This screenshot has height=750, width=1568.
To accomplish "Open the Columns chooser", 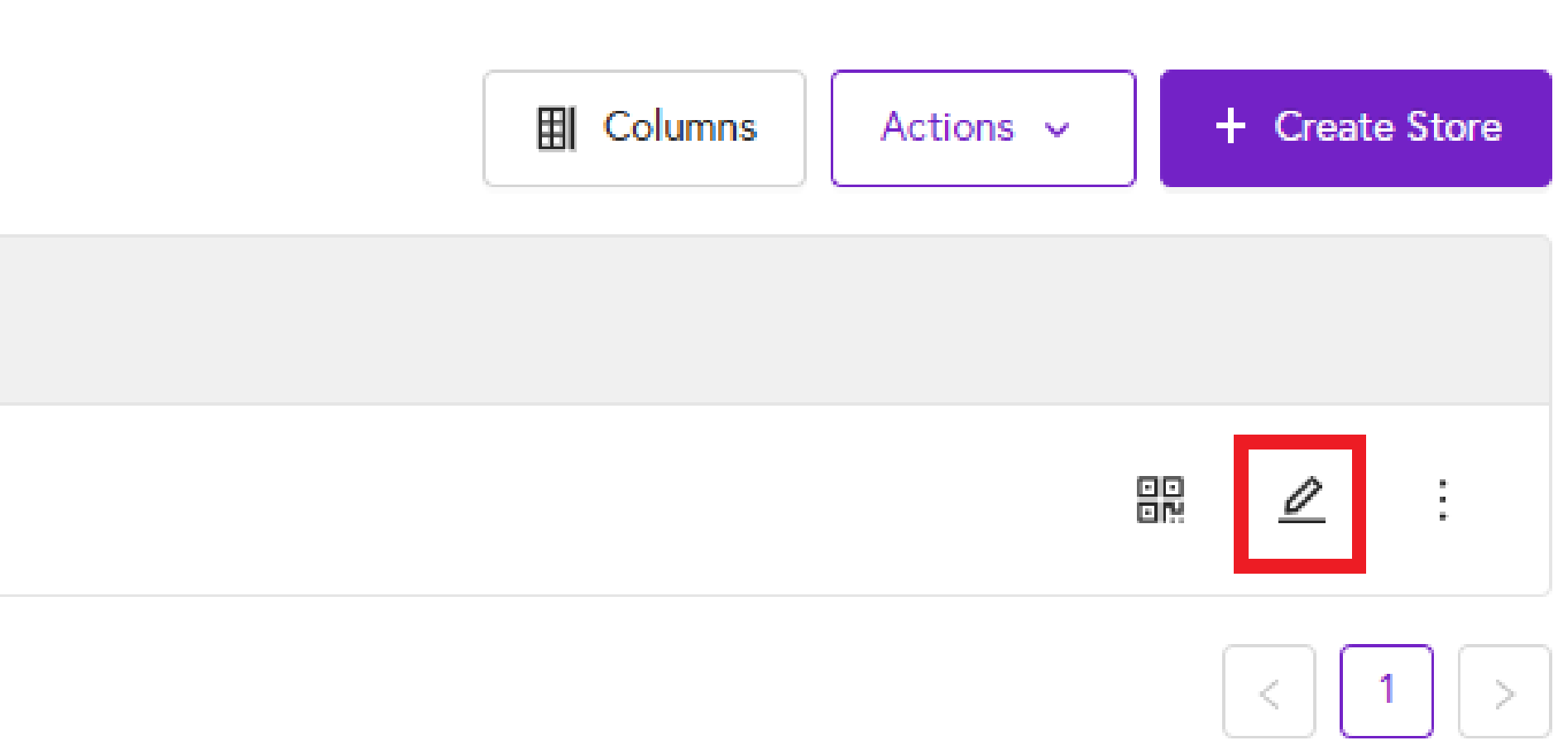I will click(x=645, y=128).
